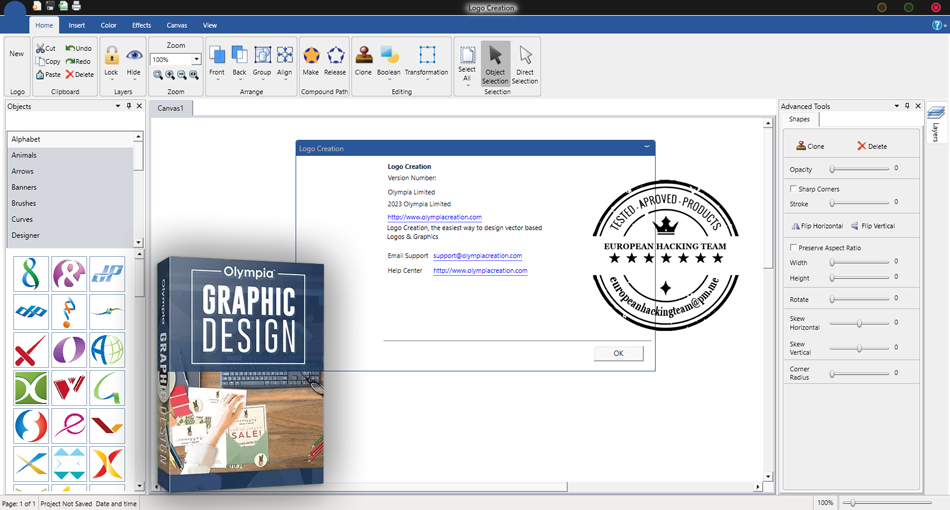
Task: Adjust the Stroke slider
Action: 859,203
